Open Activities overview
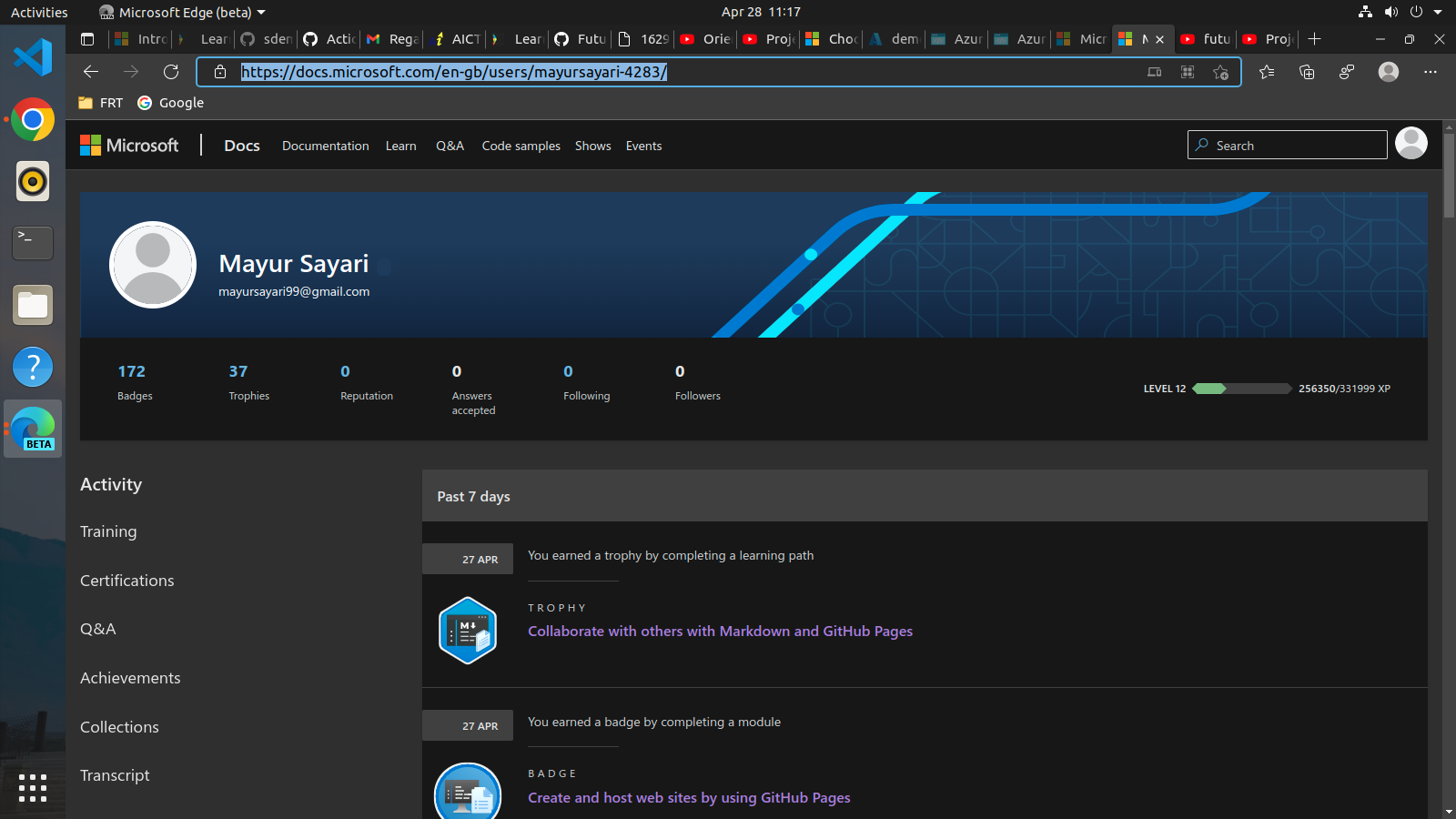 [39, 12]
